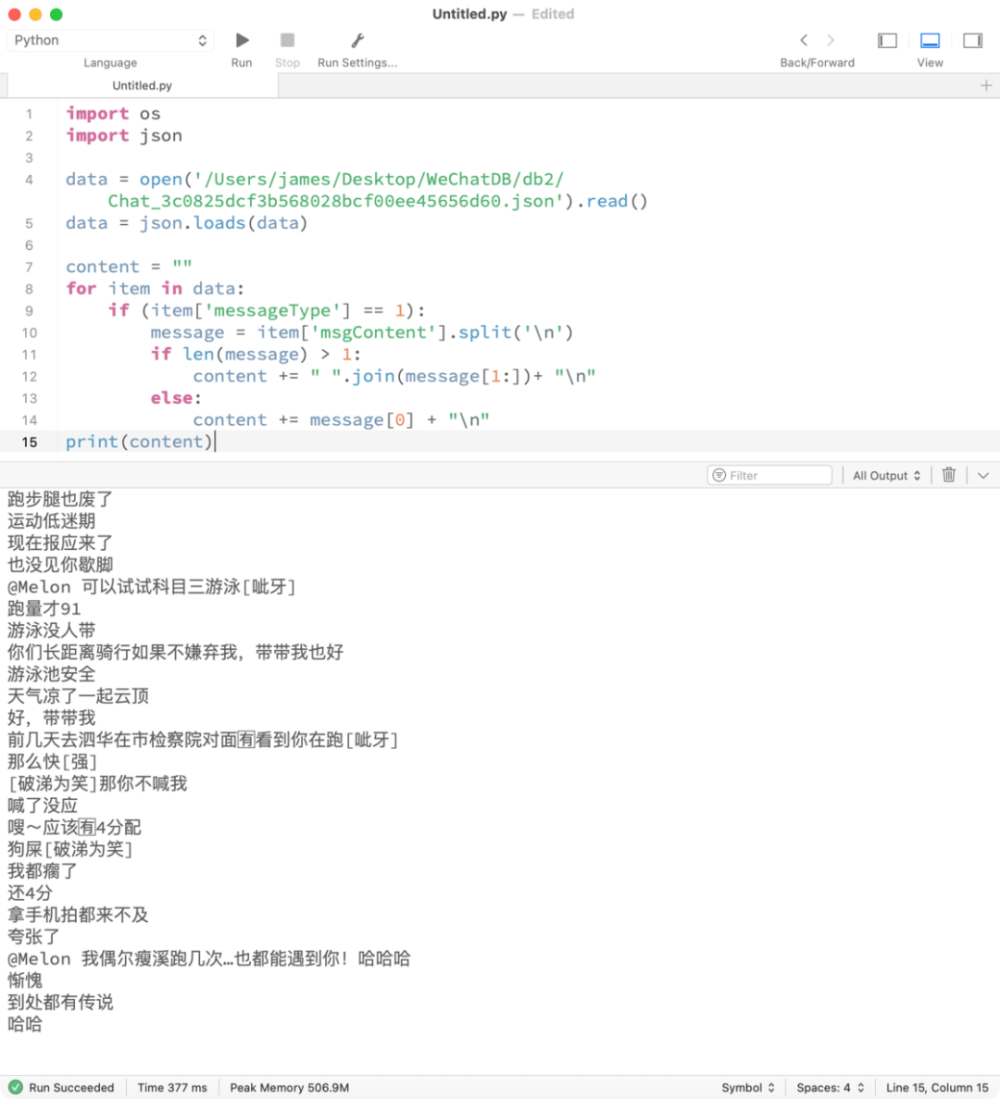Click output line '天气凉了一起云顶'
Screen dimensions: 1000x1099
tap(78, 696)
